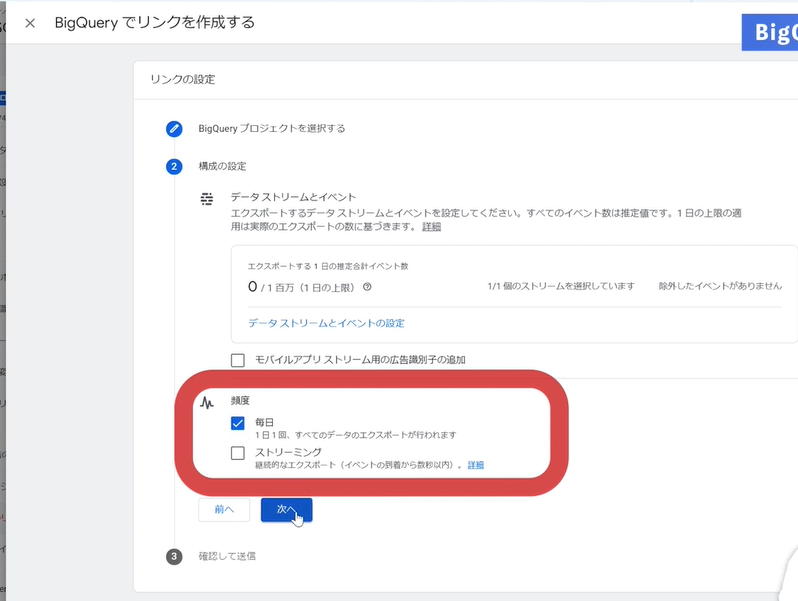Check モバイルアプリ ストリーム用の広告識別子の追加 box
Viewport: 798px width, 601px height.
coord(238,360)
